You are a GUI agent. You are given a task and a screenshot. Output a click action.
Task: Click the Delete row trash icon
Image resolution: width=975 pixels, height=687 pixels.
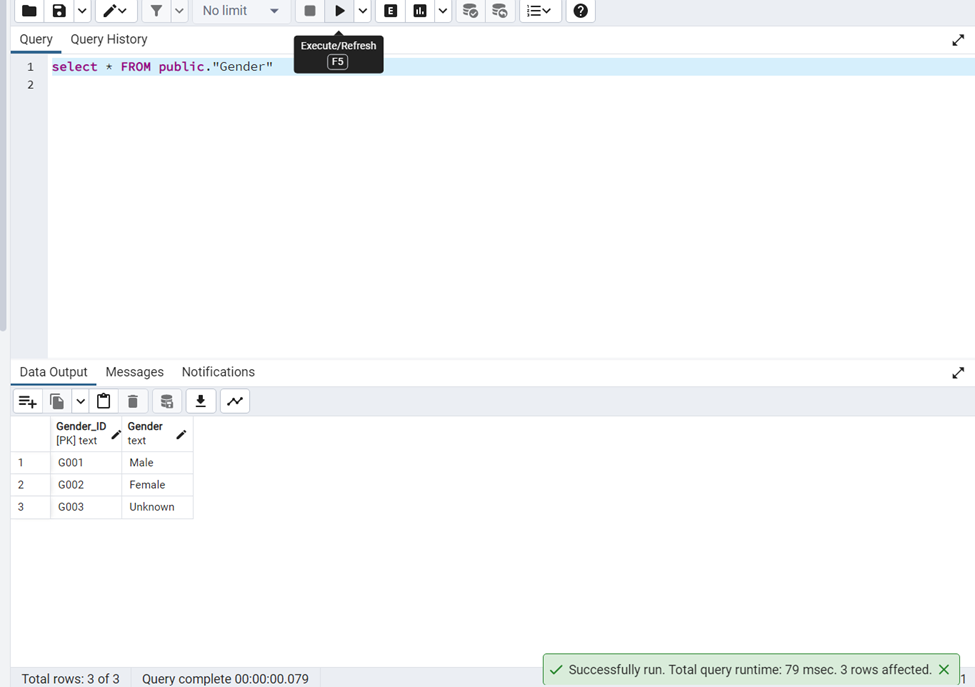(133, 402)
